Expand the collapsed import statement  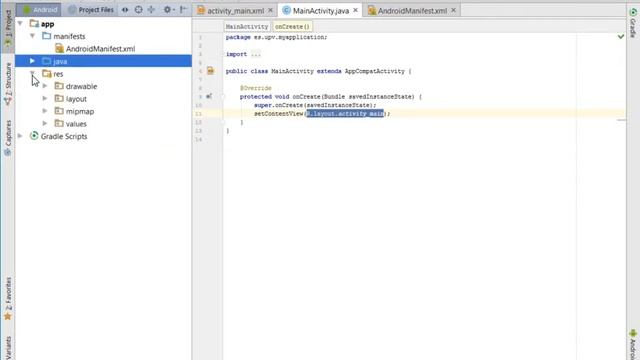pyautogui.click(x=256, y=54)
